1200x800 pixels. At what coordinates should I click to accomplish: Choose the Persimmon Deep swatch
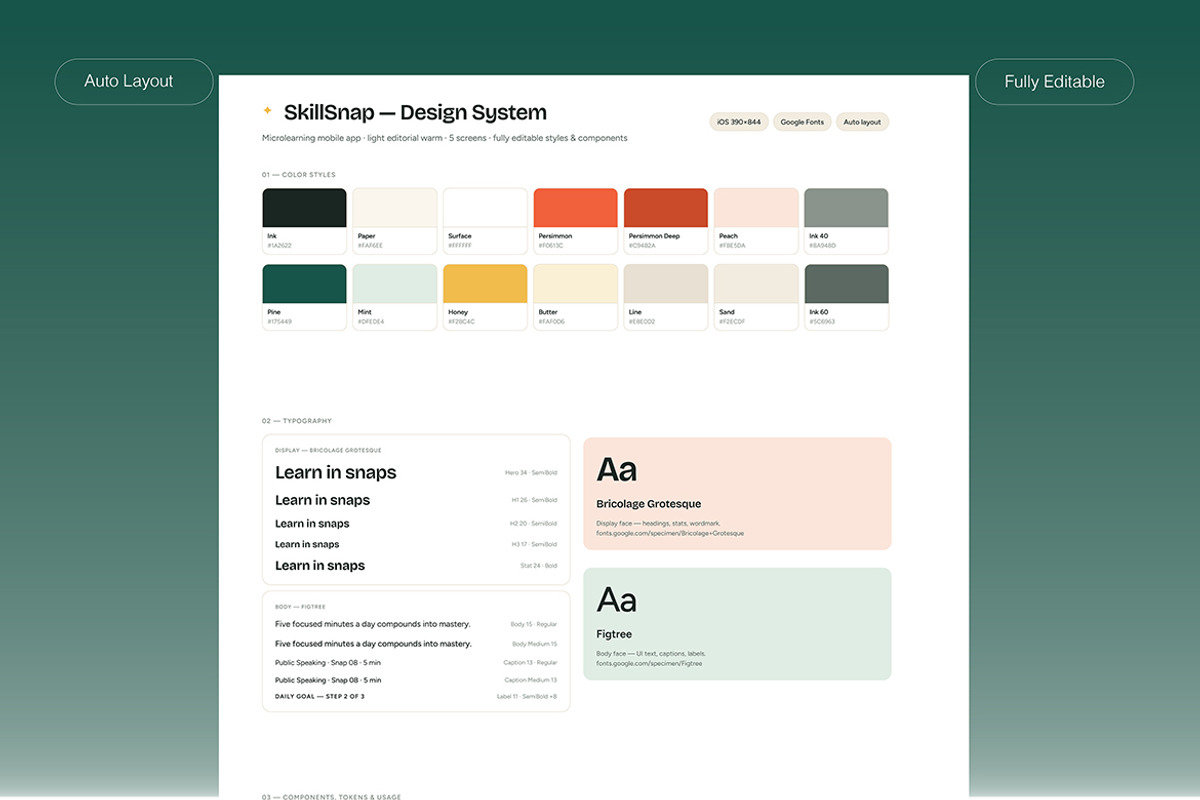click(x=666, y=208)
